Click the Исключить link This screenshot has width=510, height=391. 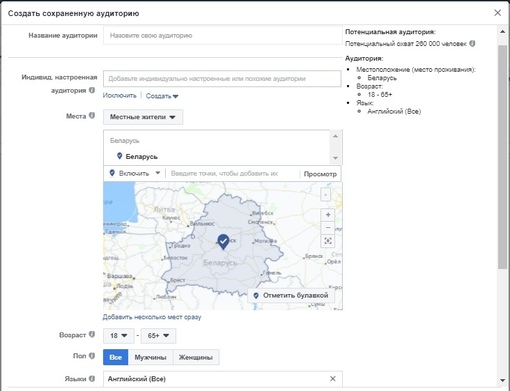(x=120, y=96)
